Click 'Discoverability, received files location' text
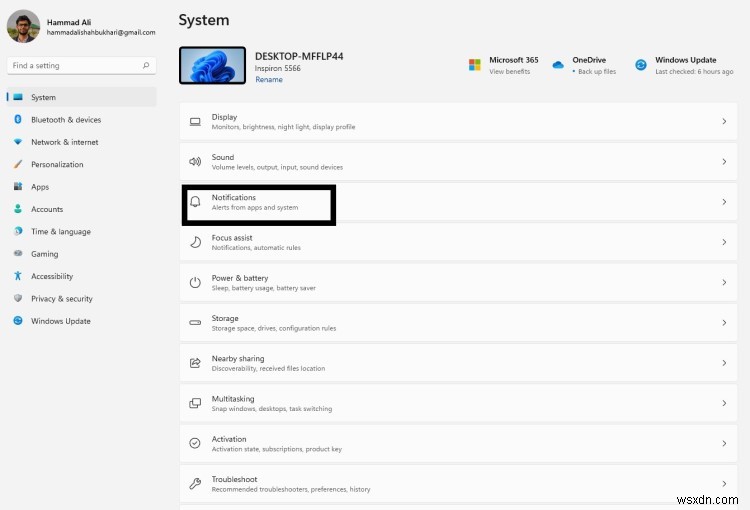 (x=268, y=368)
